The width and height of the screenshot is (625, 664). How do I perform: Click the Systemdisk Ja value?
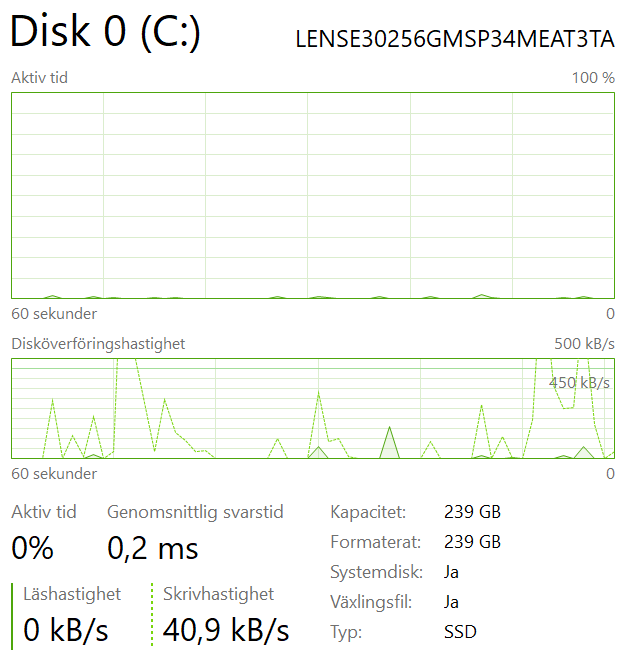[x=451, y=573]
